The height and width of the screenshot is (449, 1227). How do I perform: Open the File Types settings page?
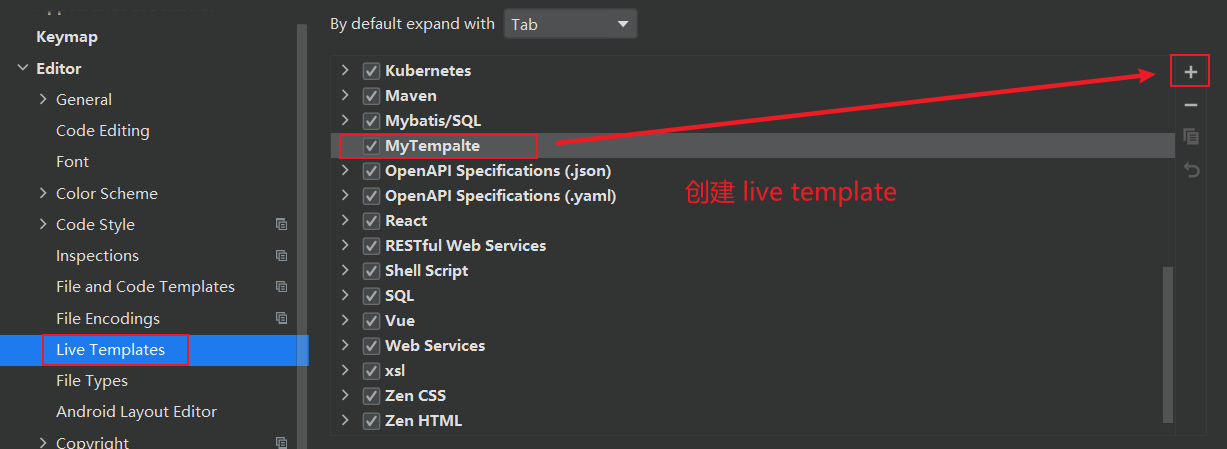point(92,381)
